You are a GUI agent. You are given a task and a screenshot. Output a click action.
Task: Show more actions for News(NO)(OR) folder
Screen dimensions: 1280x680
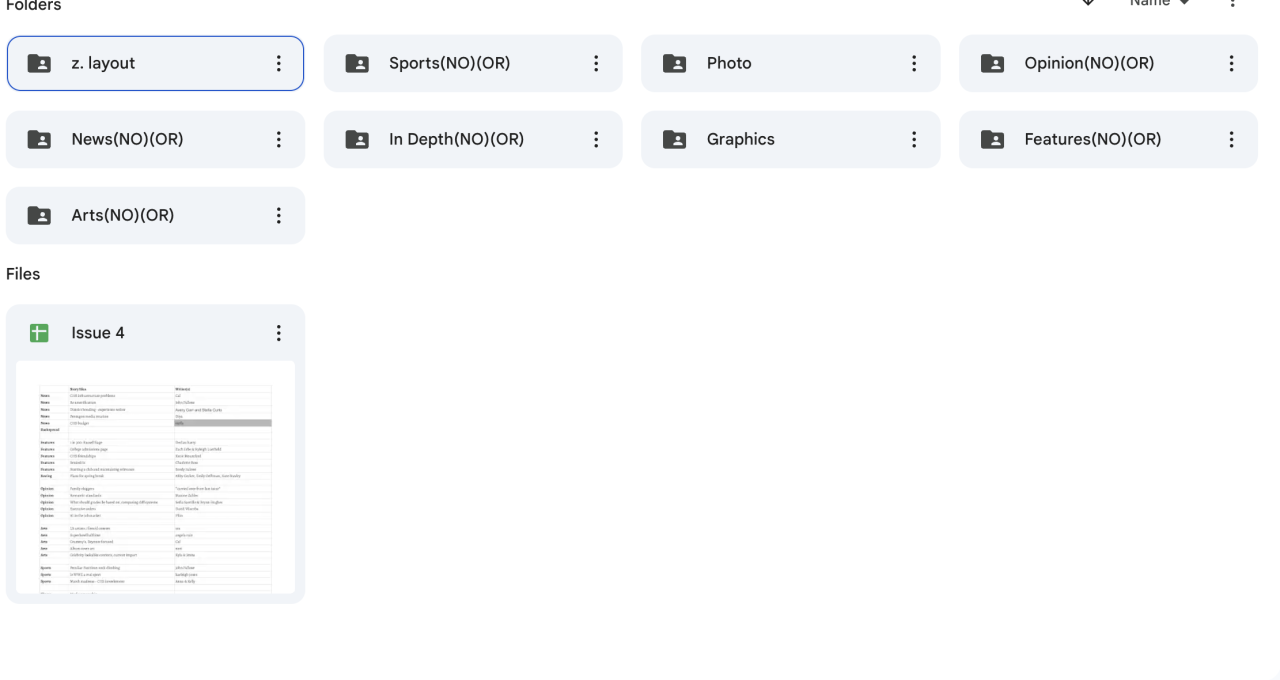click(x=278, y=140)
